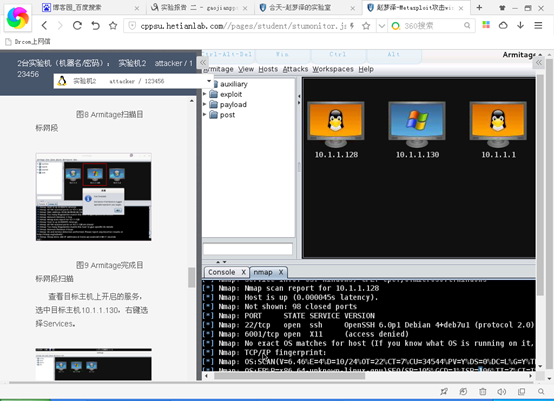554x401 pixels.
Task: Open the Armitage View menu
Action: (246, 69)
